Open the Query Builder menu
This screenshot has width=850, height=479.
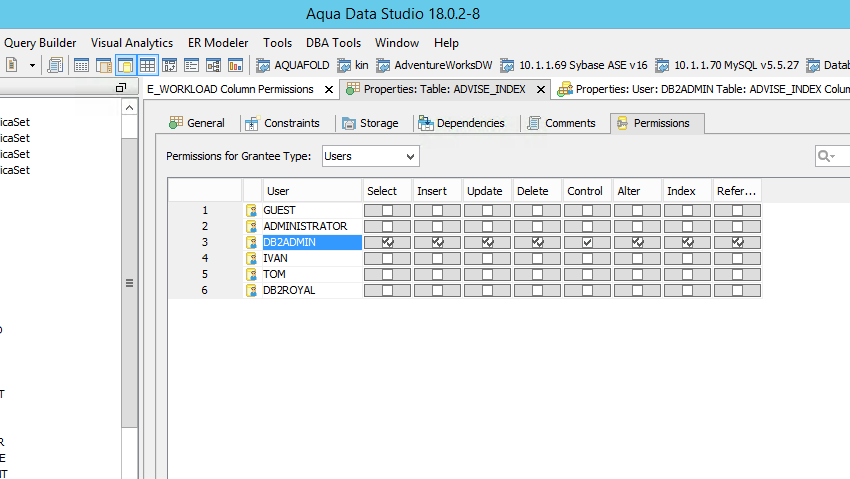pyautogui.click(x=40, y=43)
